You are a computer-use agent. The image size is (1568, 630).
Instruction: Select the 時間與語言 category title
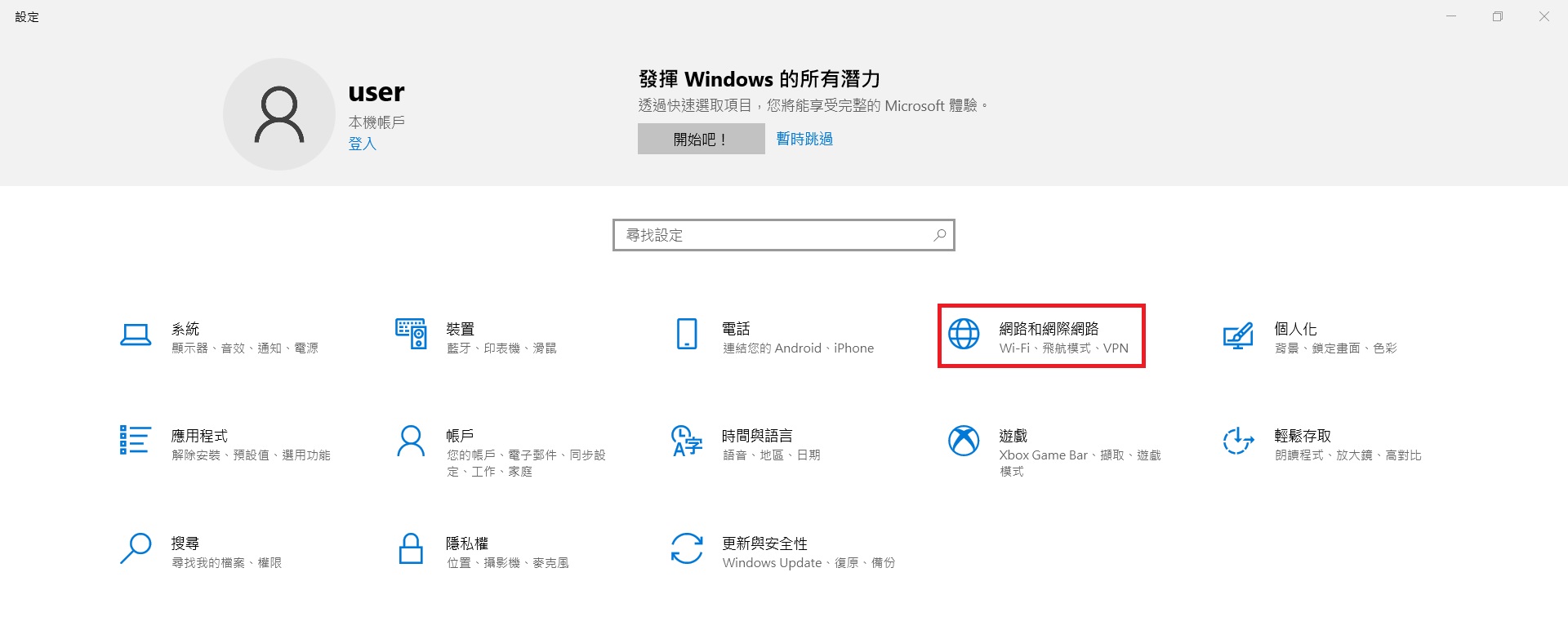[x=757, y=436]
